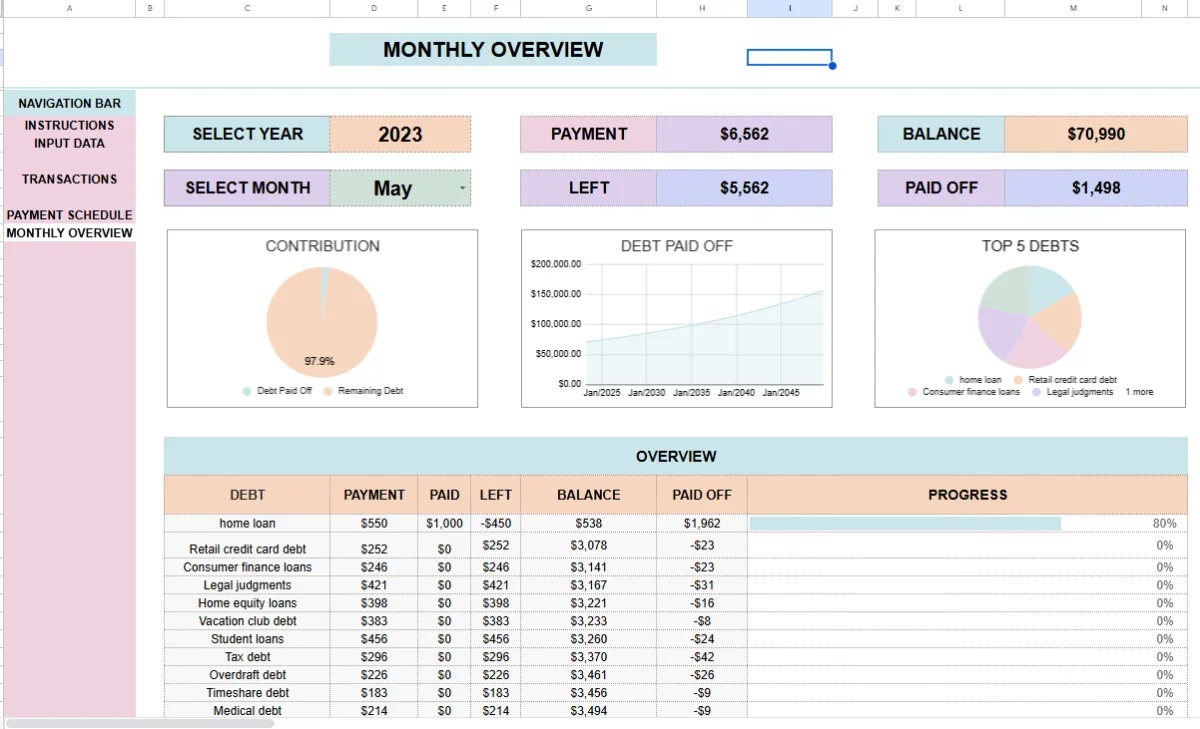Select the Student loans debt cell

coord(247,639)
